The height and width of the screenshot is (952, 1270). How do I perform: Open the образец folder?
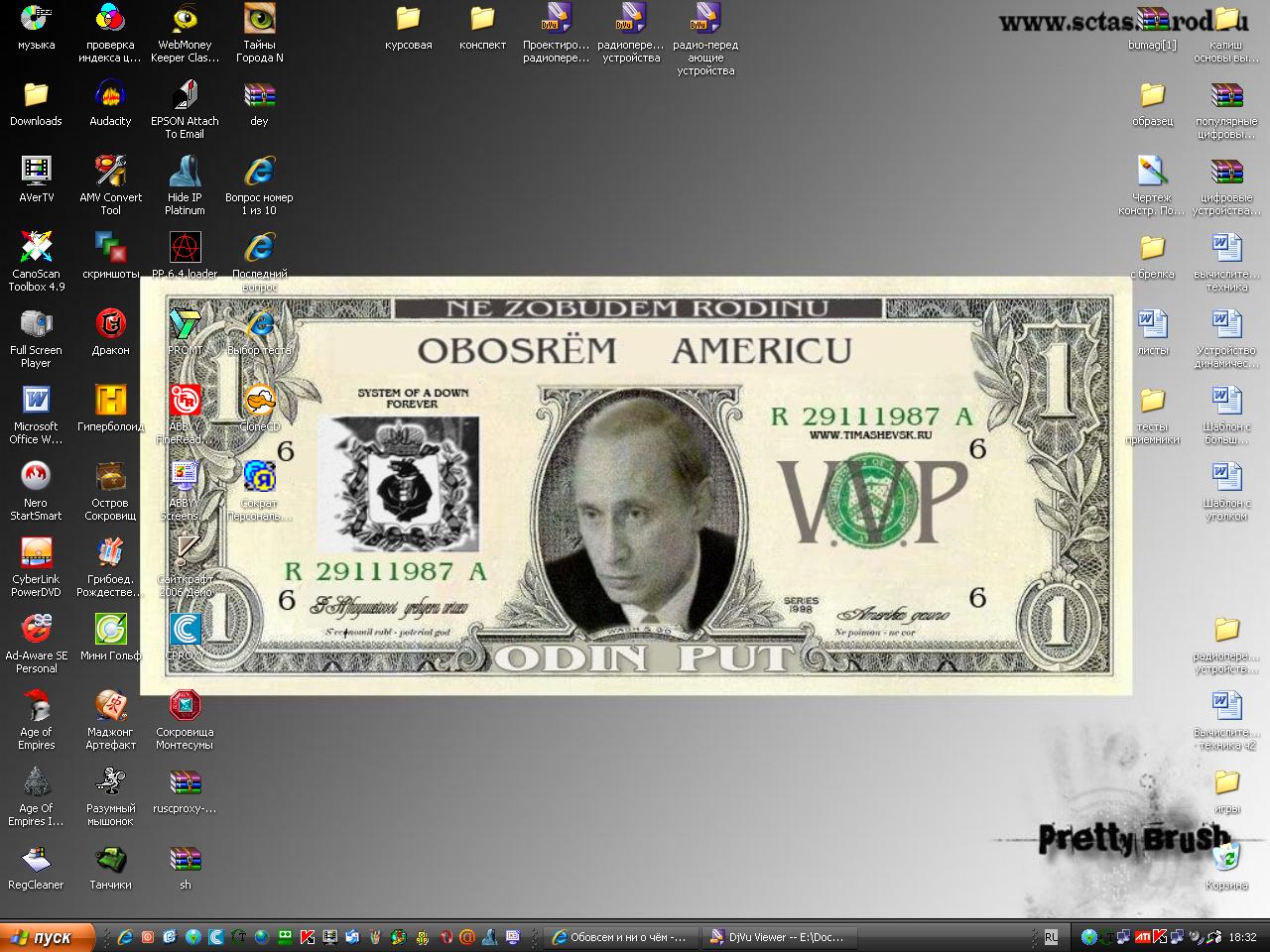point(1152,104)
